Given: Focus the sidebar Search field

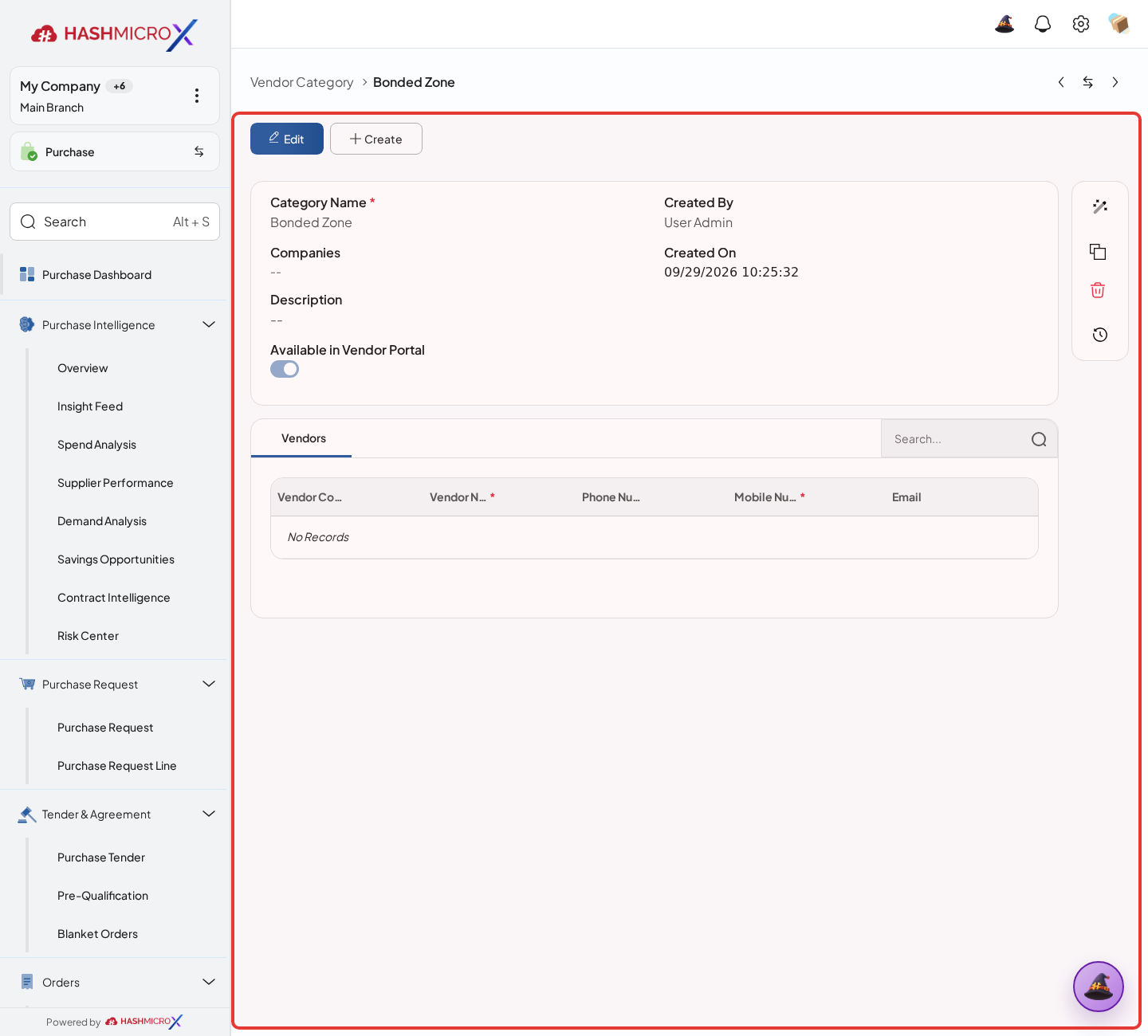Looking at the screenshot, I should click(115, 222).
